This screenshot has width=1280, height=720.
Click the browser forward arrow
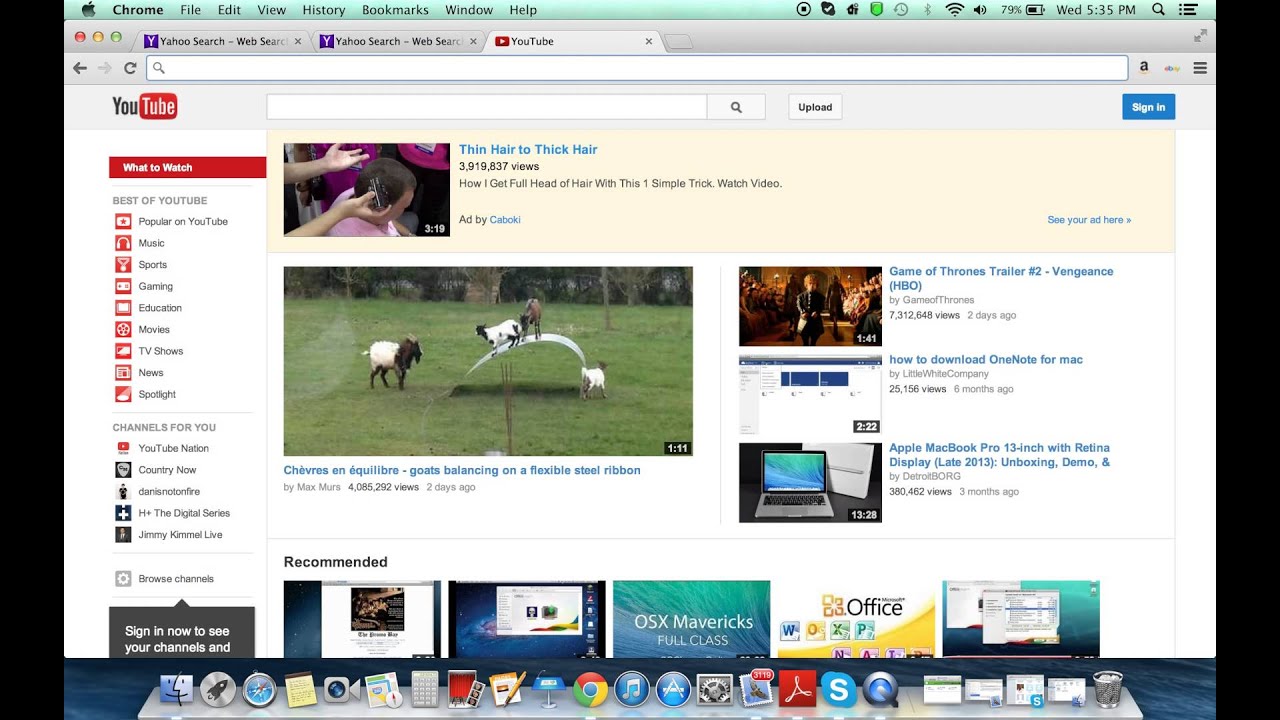(105, 68)
